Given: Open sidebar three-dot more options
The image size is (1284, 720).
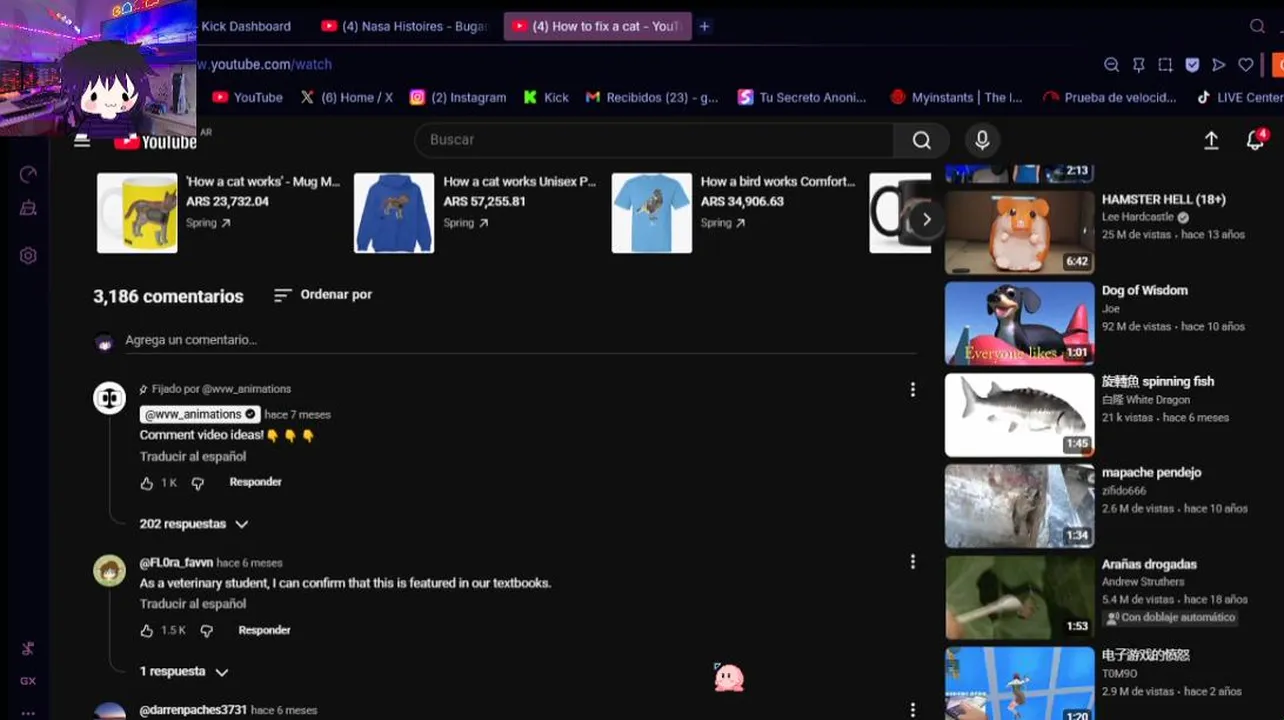Looking at the screenshot, I should [x=28, y=713].
